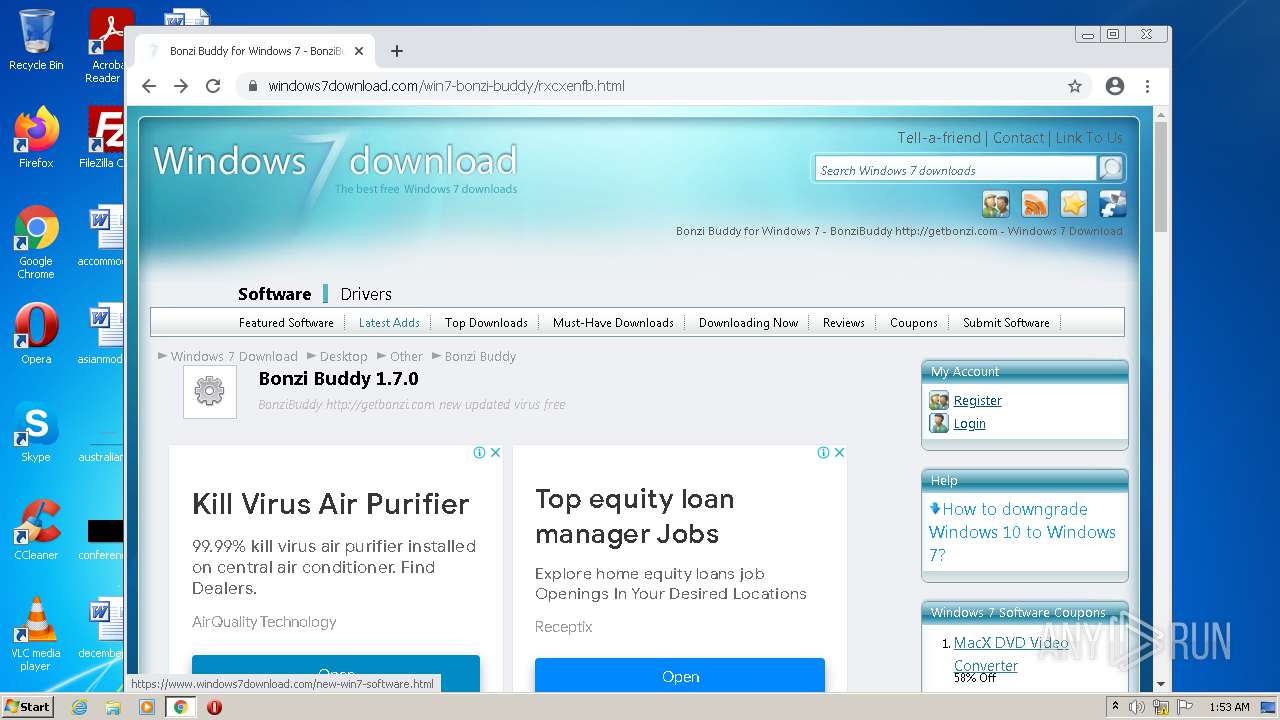
Task: Open ad info on Air Purifier ad
Action: point(480,452)
